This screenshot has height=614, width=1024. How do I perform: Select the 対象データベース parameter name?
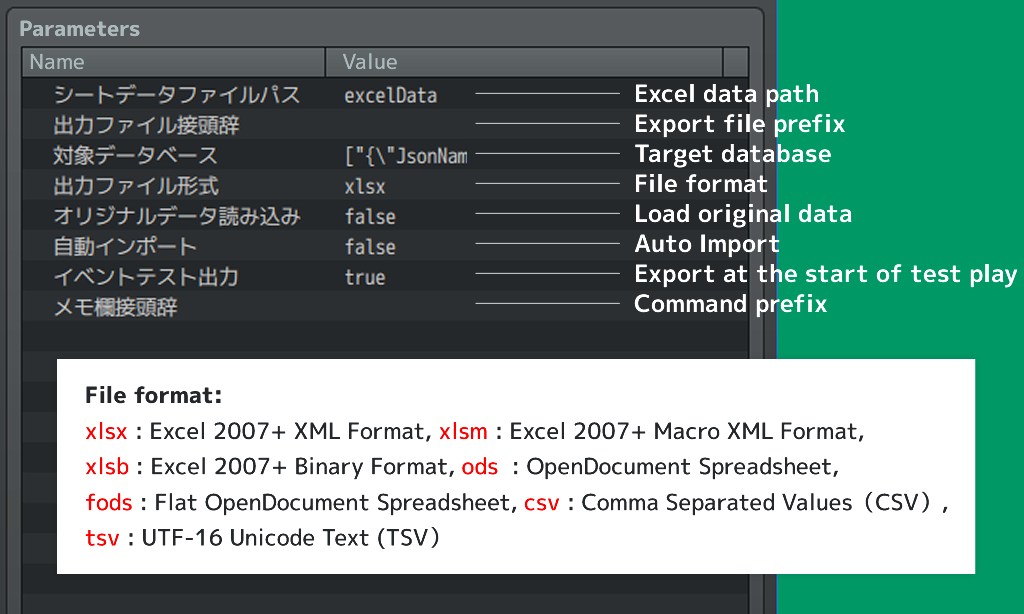coord(135,155)
